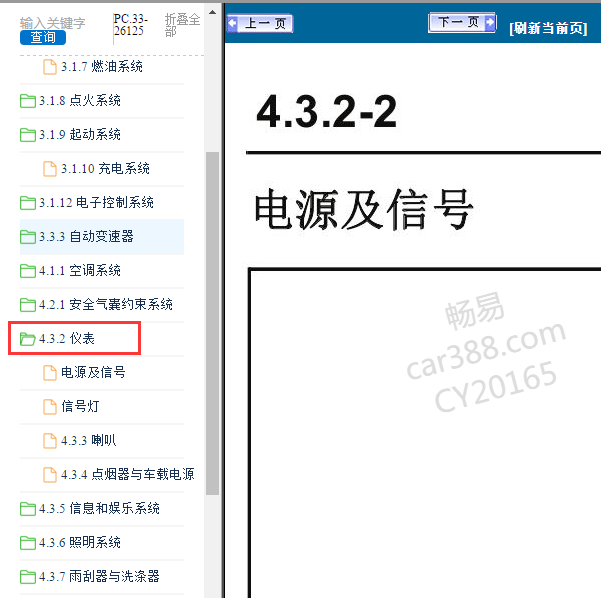Select the 4.1.1 空调系统 entry
Screen dimensions: 601x598
80,271
